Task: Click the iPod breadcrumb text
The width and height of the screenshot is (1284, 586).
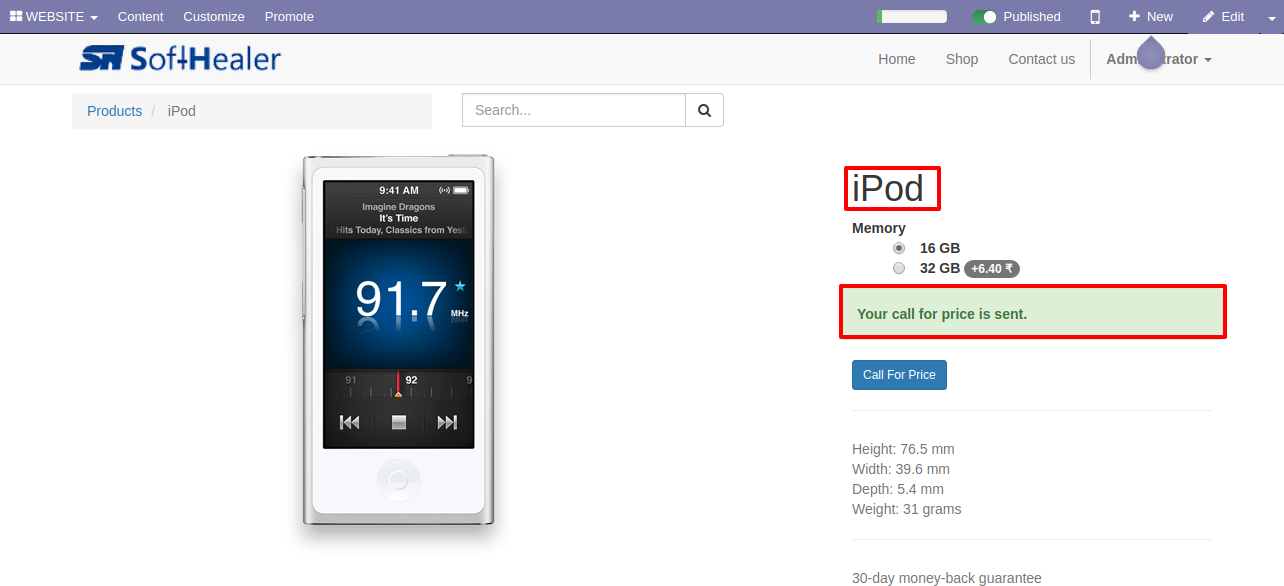Action: (182, 111)
